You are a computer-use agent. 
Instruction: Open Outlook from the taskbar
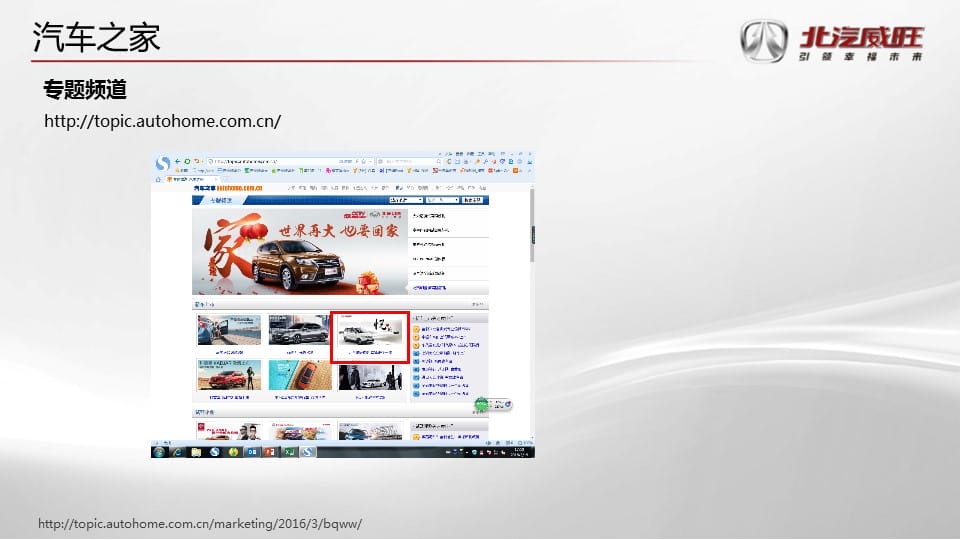[252, 452]
